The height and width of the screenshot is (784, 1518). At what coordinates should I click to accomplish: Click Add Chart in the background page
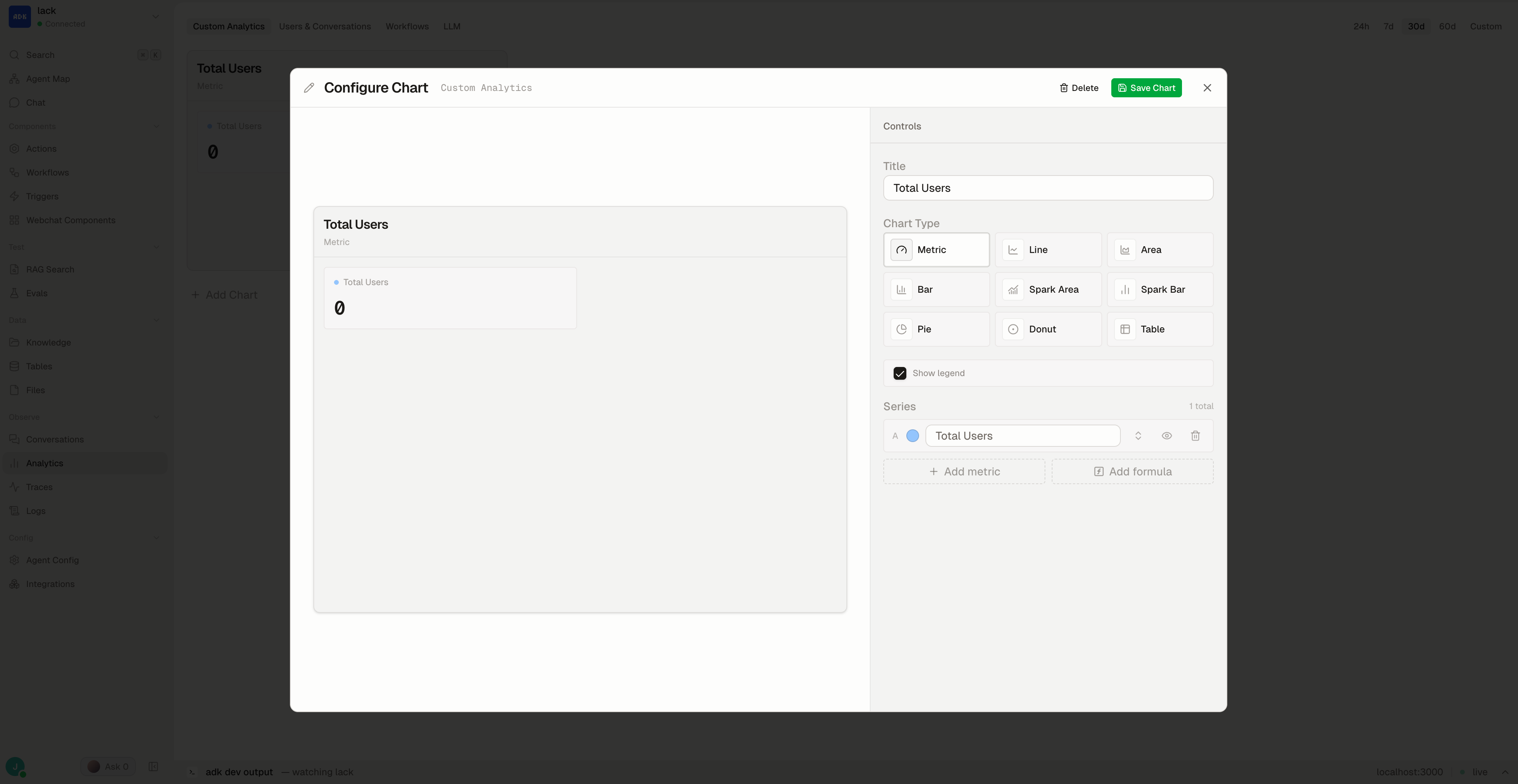click(x=224, y=295)
